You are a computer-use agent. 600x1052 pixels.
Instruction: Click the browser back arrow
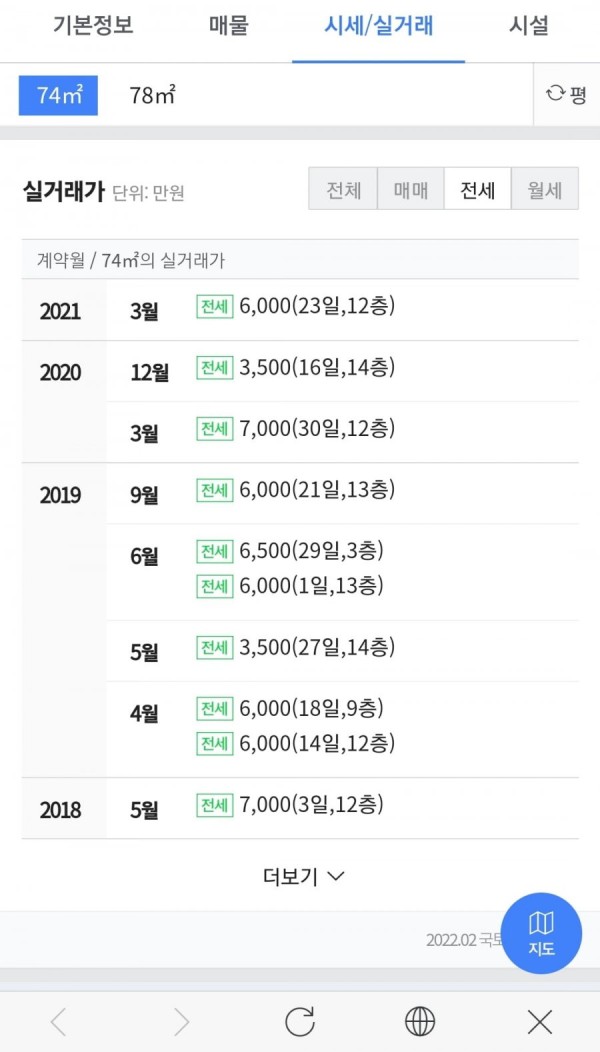click(58, 1022)
